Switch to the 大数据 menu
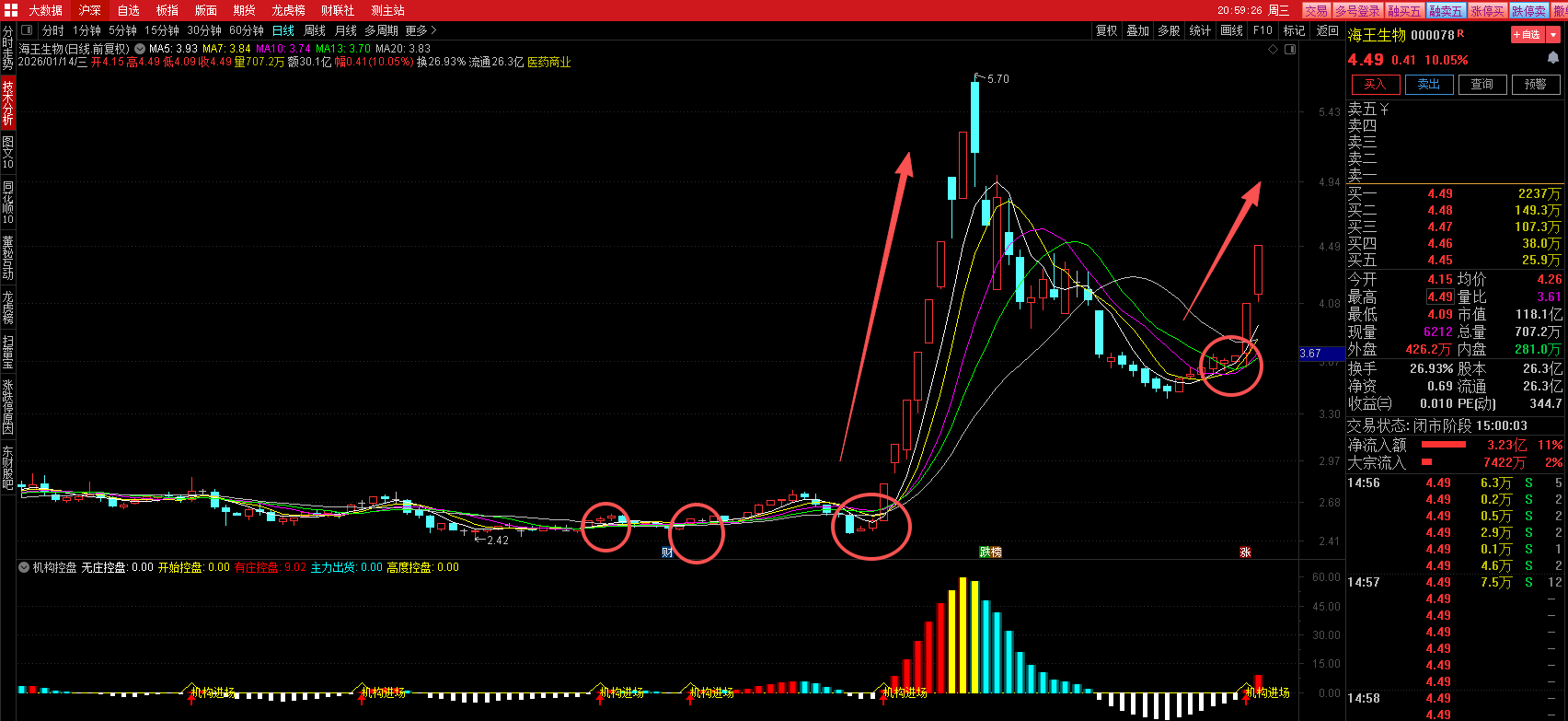 (46, 10)
